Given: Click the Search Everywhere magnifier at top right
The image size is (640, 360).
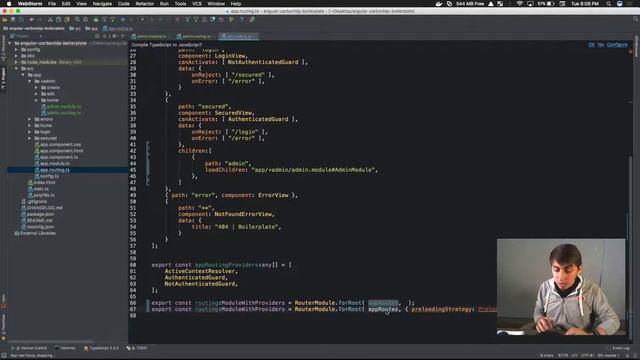Looking at the screenshot, I should pos(636,19).
